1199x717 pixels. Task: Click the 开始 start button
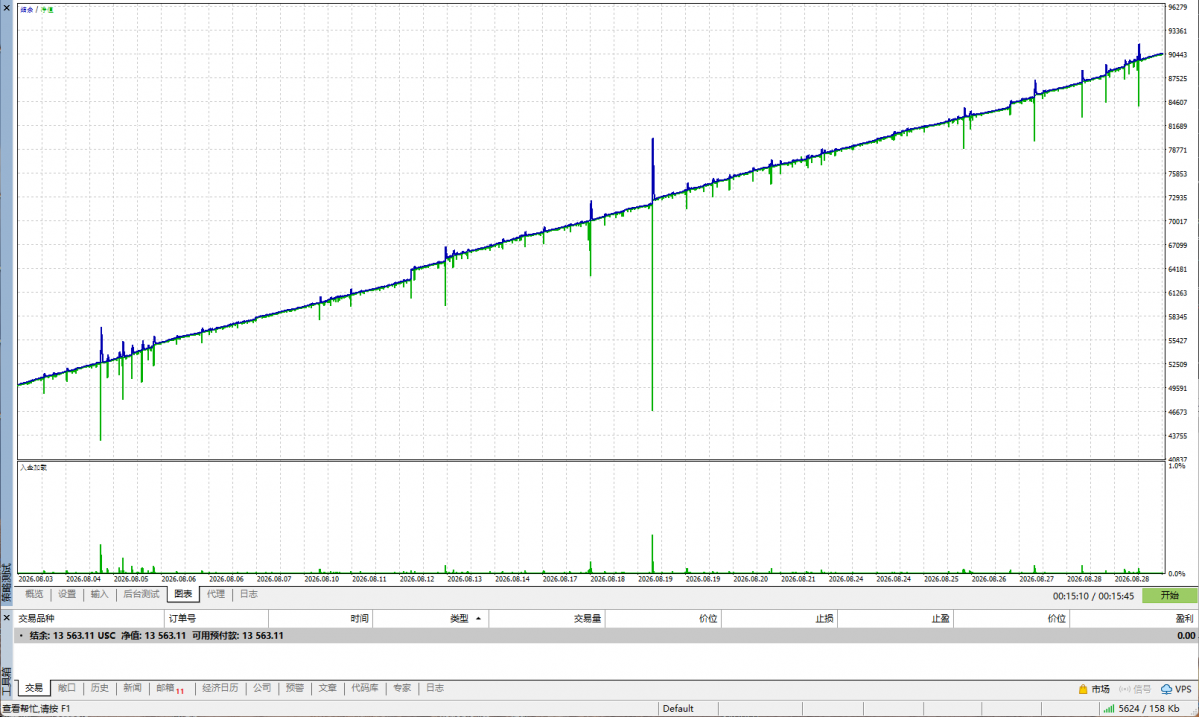coord(1169,595)
